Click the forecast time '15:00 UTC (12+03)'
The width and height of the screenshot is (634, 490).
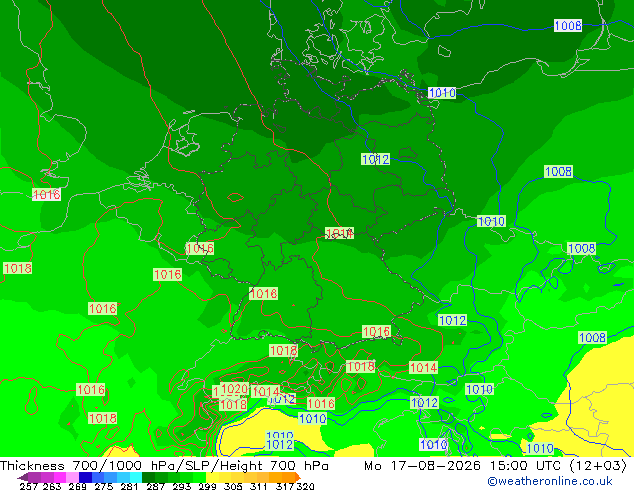pos(558,466)
